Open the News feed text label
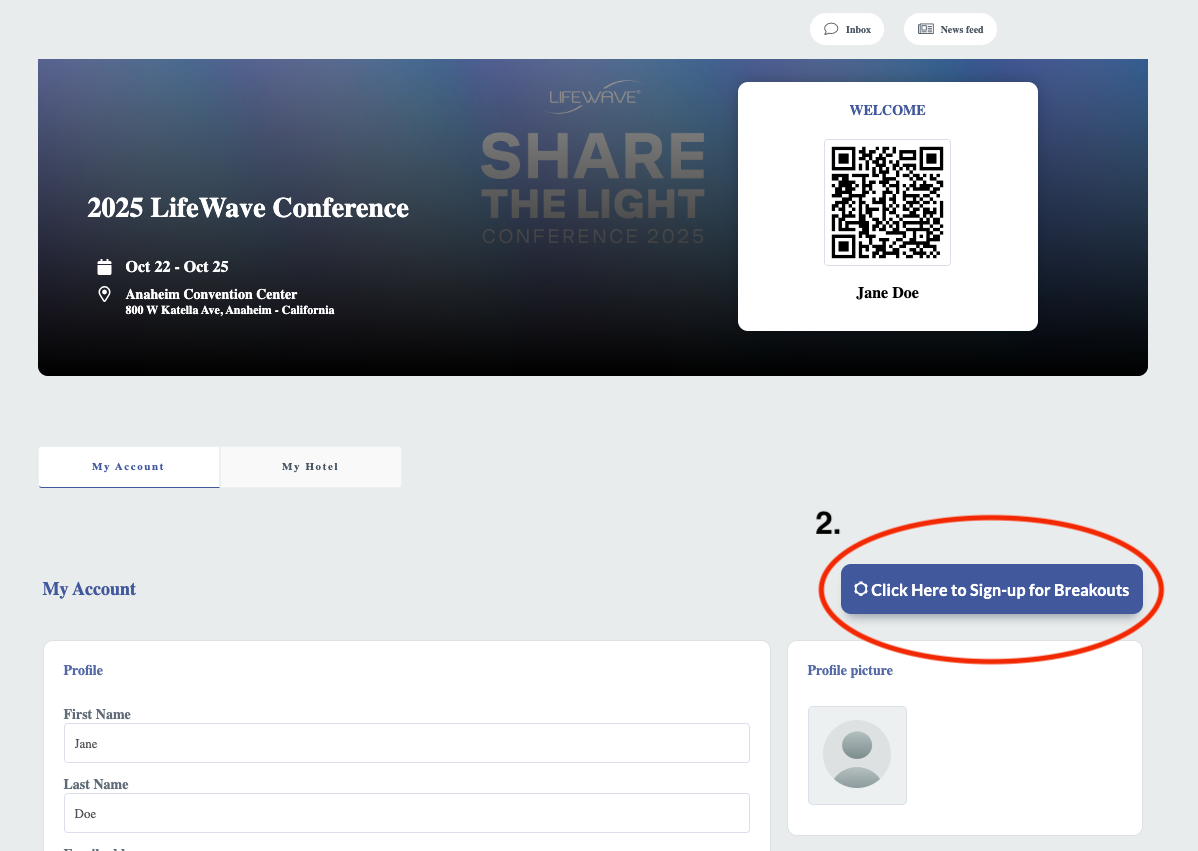Image resolution: width=1198 pixels, height=851 pixels. pyautogui.click(x=961, y=30)
